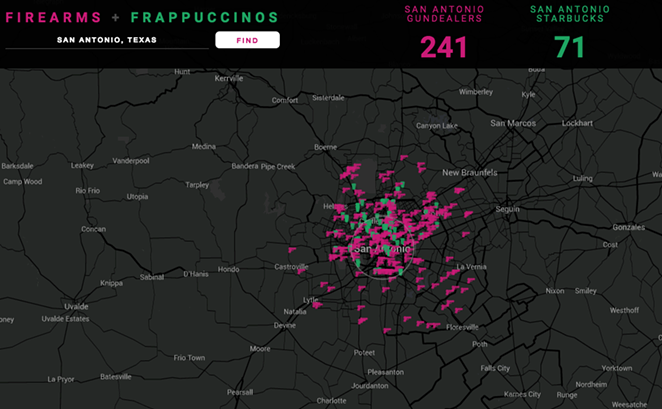Click the Devine map label

(285, 325)
